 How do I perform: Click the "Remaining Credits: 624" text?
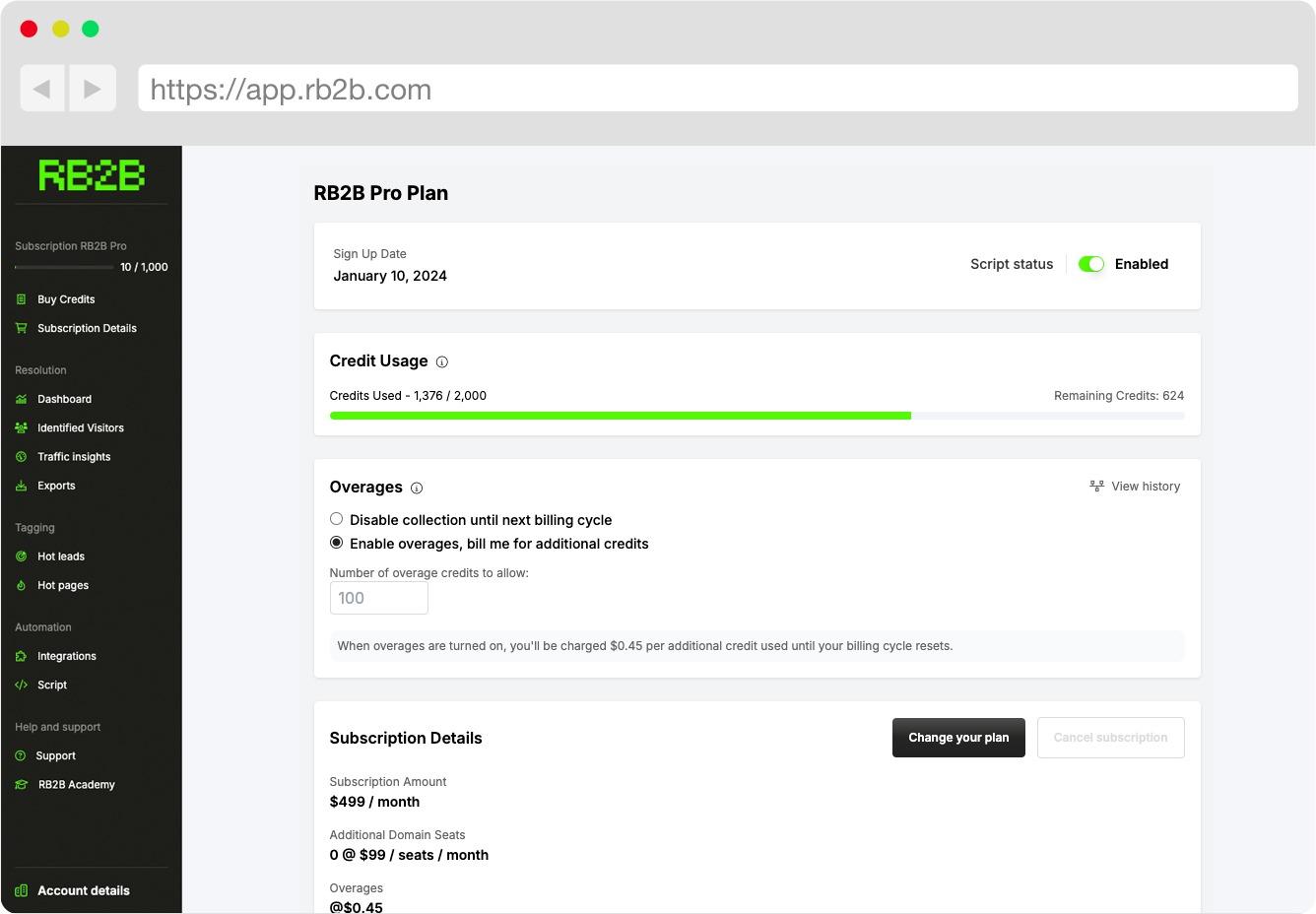1119,396
